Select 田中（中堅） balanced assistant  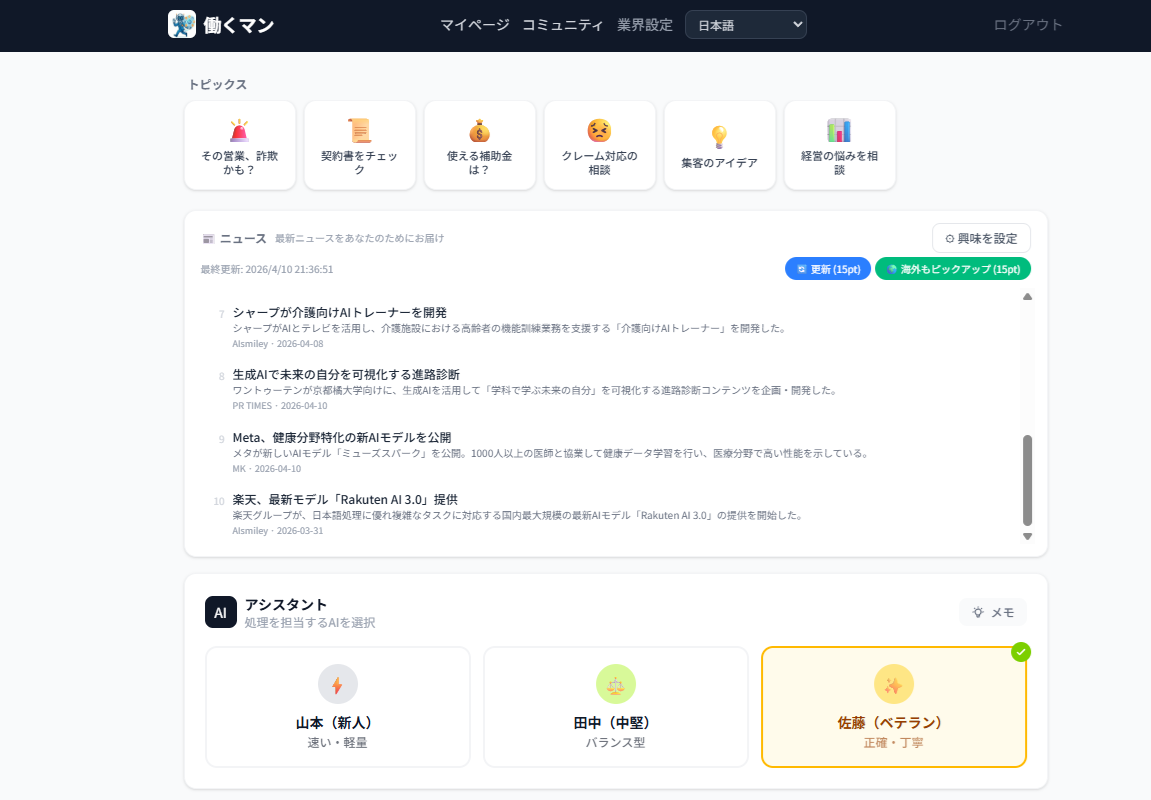point(616,707)
